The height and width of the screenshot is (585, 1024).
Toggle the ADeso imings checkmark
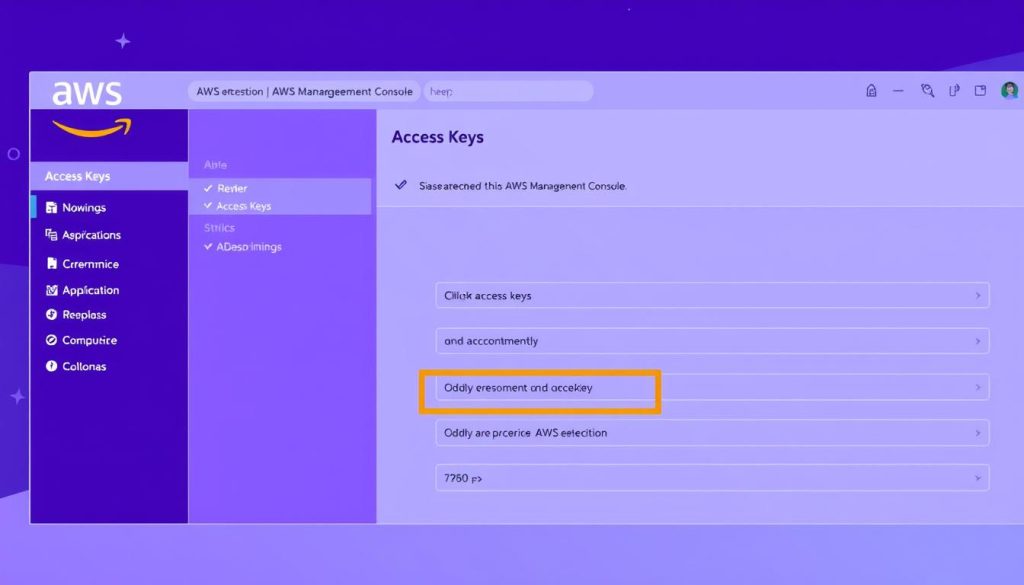(x=208, y=246)
